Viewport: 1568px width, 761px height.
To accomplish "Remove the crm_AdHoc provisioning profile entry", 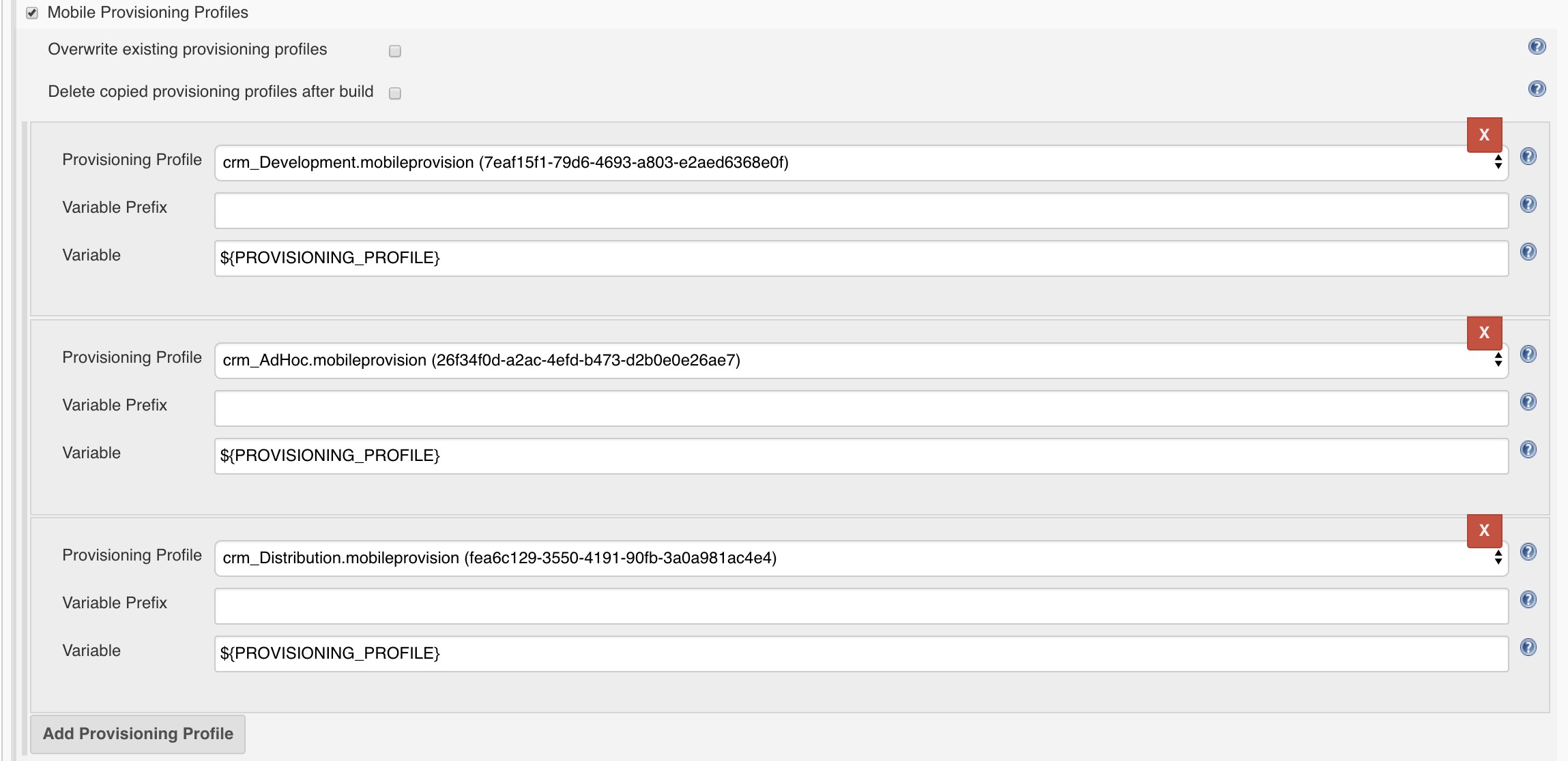I will click(1484, 333).
